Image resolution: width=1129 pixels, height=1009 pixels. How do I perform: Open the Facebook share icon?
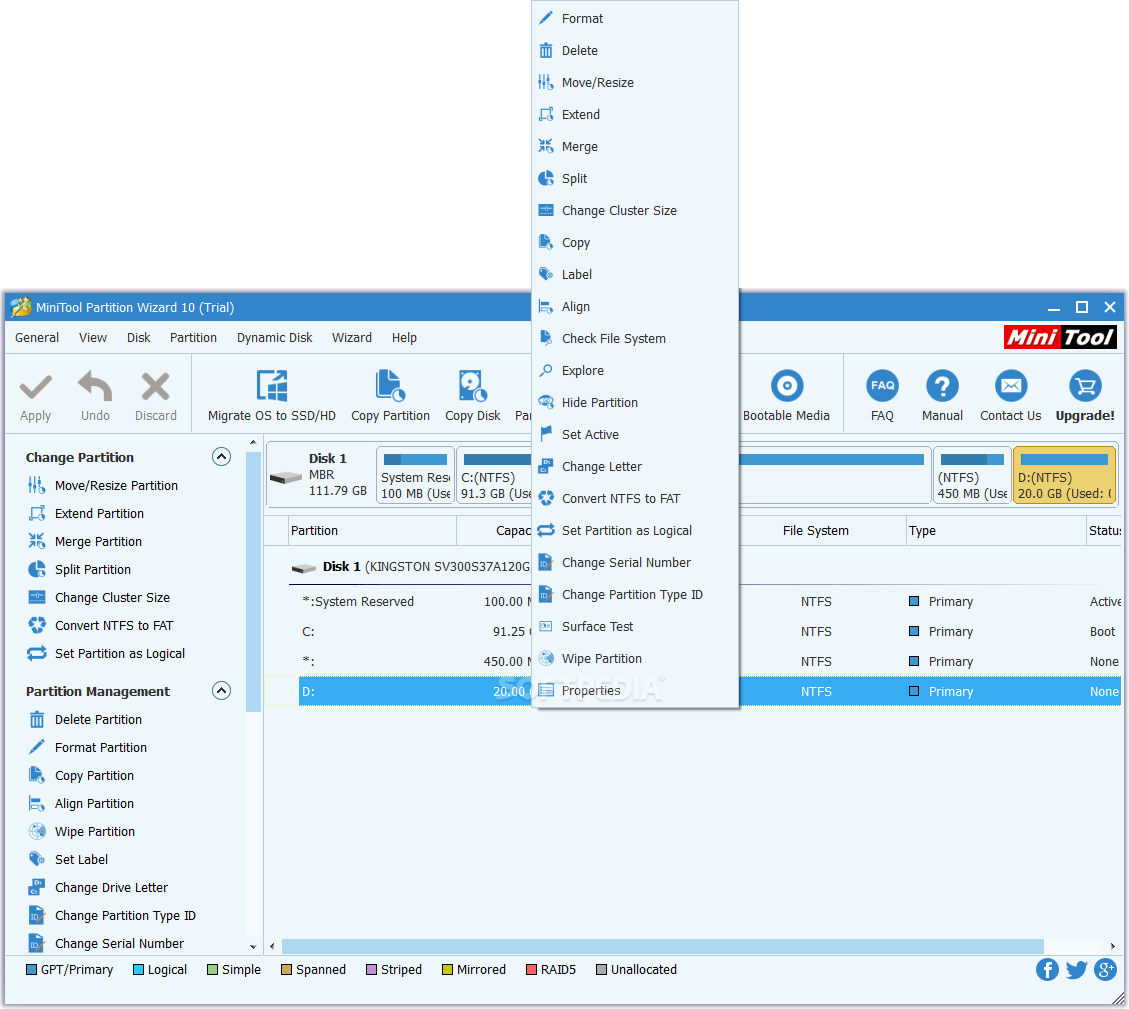tap(1047, 969)
